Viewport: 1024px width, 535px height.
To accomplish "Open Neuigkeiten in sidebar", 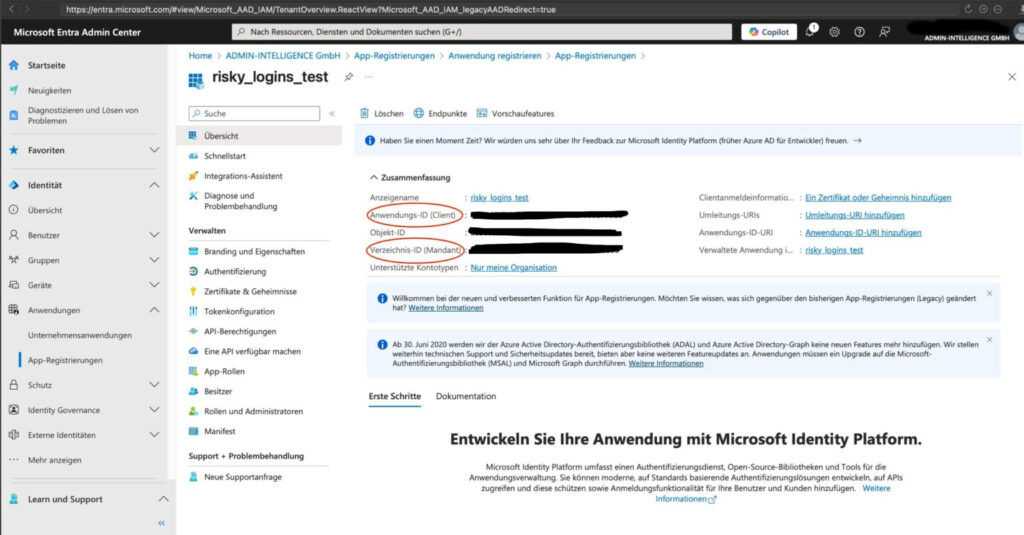I will coord(50,90).
